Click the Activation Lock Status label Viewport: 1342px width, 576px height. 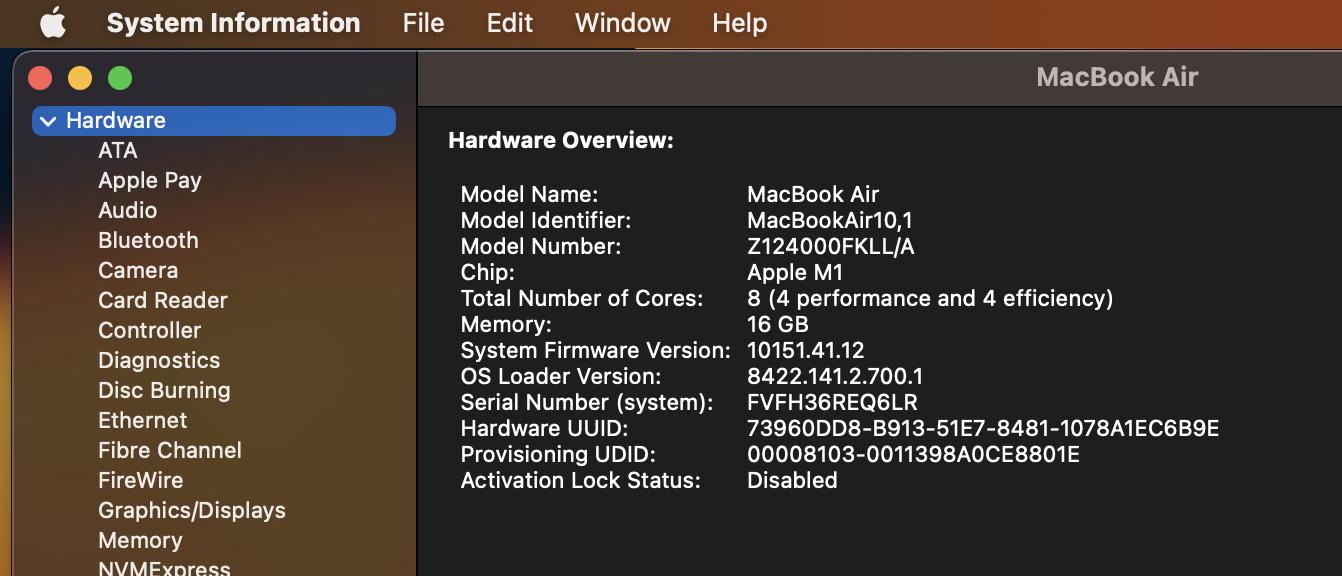[x=581, y=480]
